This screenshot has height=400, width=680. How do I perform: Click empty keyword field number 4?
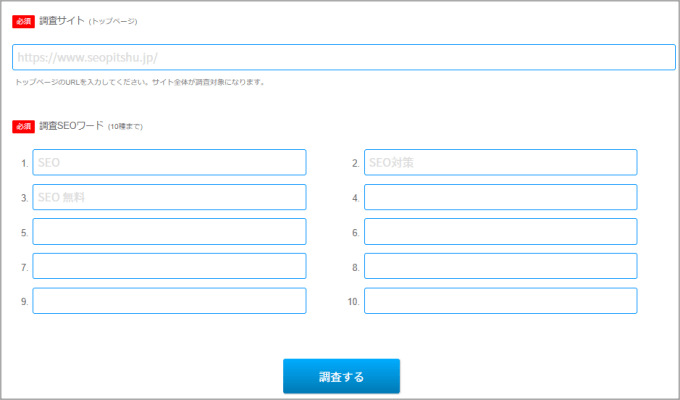click(x=500, y=197)
